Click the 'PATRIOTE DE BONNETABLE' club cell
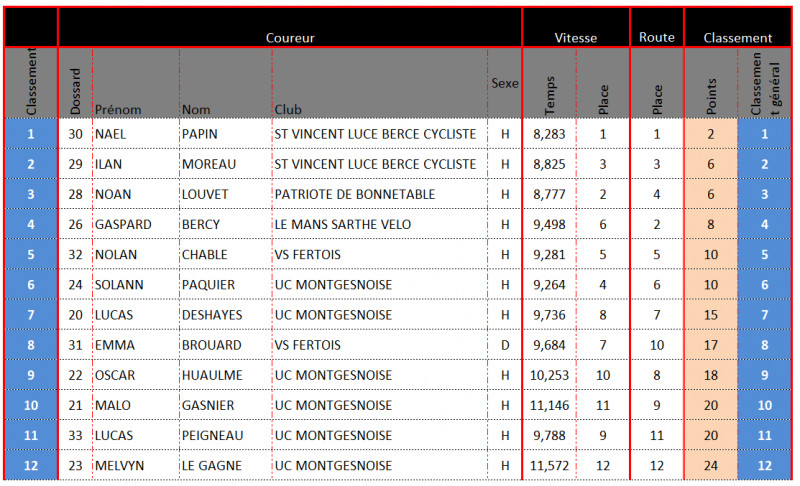800x486 pixels. [x=355, y=194]
